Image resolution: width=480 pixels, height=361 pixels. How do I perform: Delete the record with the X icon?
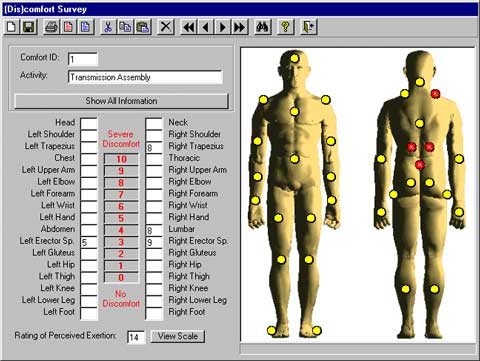[x=166, y=27]
